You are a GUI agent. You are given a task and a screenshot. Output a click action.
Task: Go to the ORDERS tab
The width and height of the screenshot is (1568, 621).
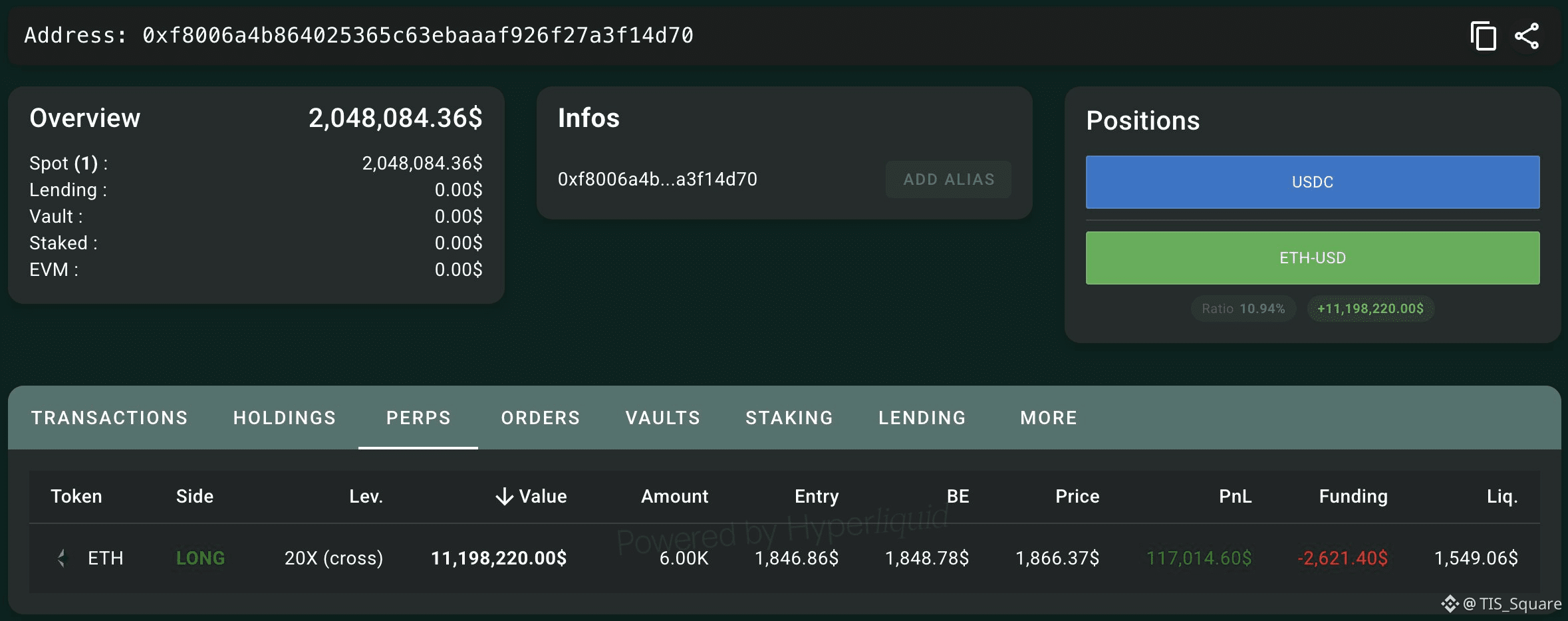click(x=541, y=418)
